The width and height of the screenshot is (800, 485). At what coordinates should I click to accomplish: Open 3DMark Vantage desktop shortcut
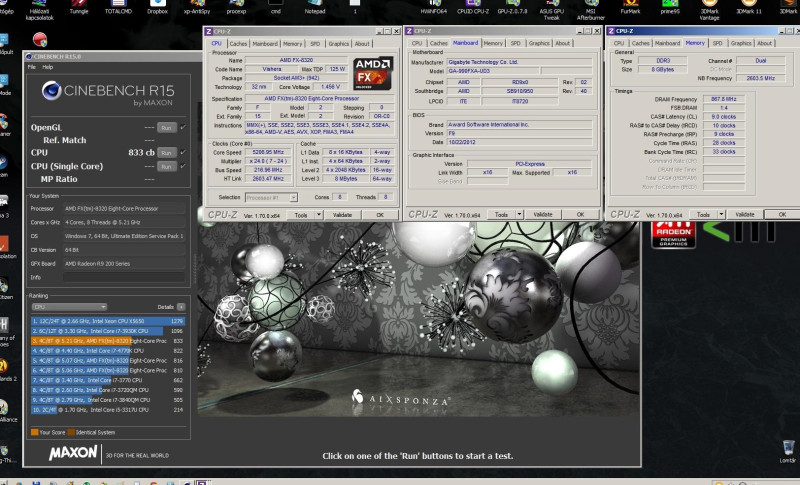pos(709,10)
